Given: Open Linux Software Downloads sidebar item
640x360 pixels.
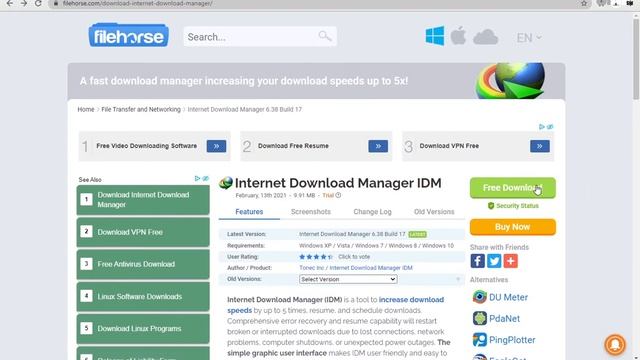Looking at the screenshot, I should [x=143, y=296].
